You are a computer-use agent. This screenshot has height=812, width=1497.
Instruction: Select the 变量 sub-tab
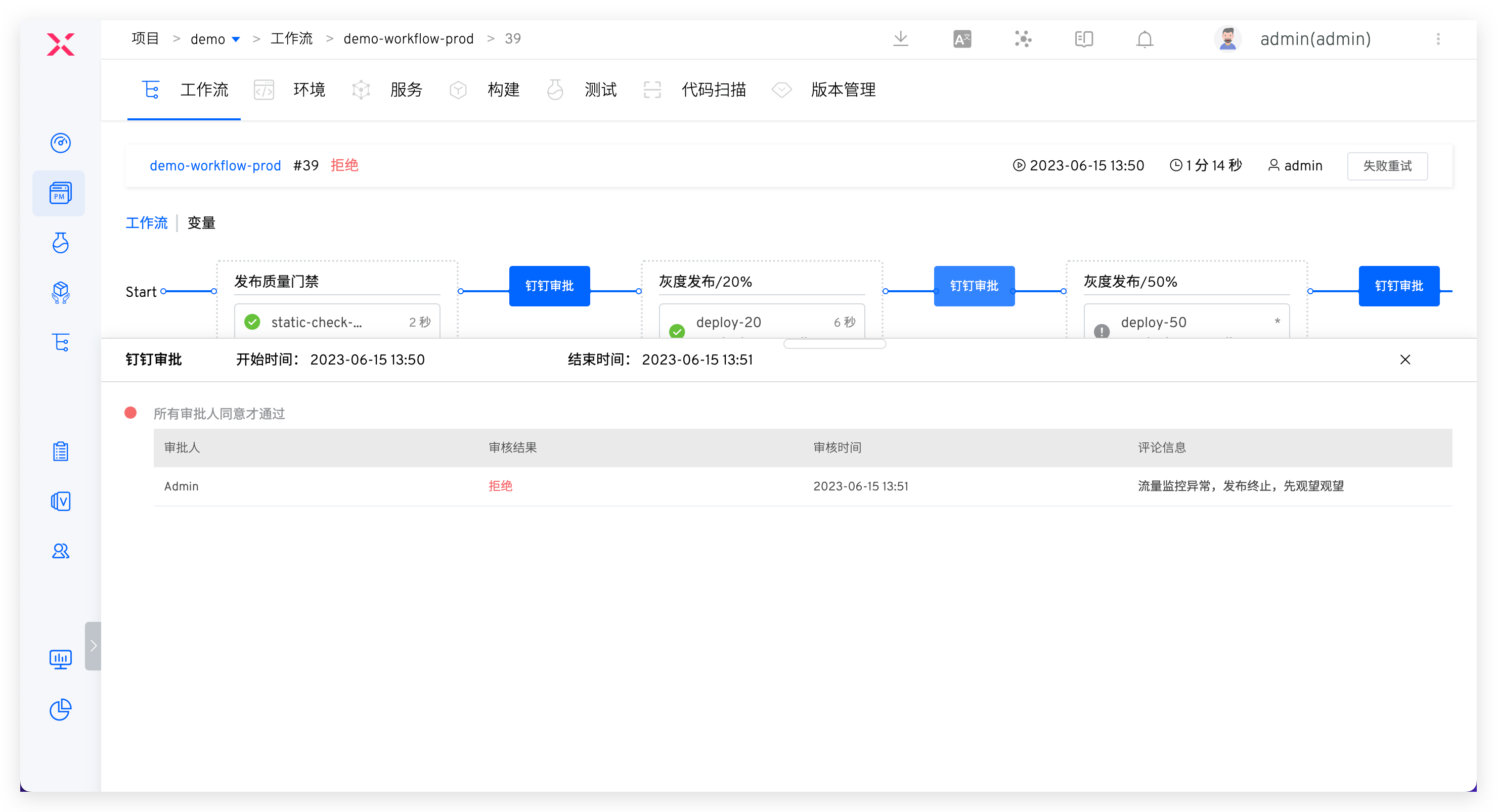coord(201,223)
